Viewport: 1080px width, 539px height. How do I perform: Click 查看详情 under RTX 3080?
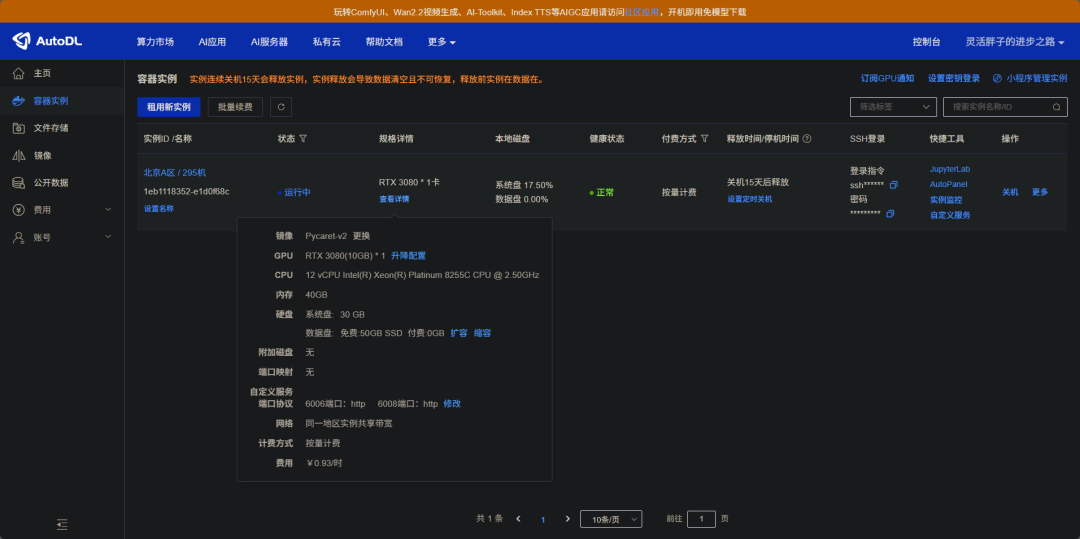tap(394, 199)
